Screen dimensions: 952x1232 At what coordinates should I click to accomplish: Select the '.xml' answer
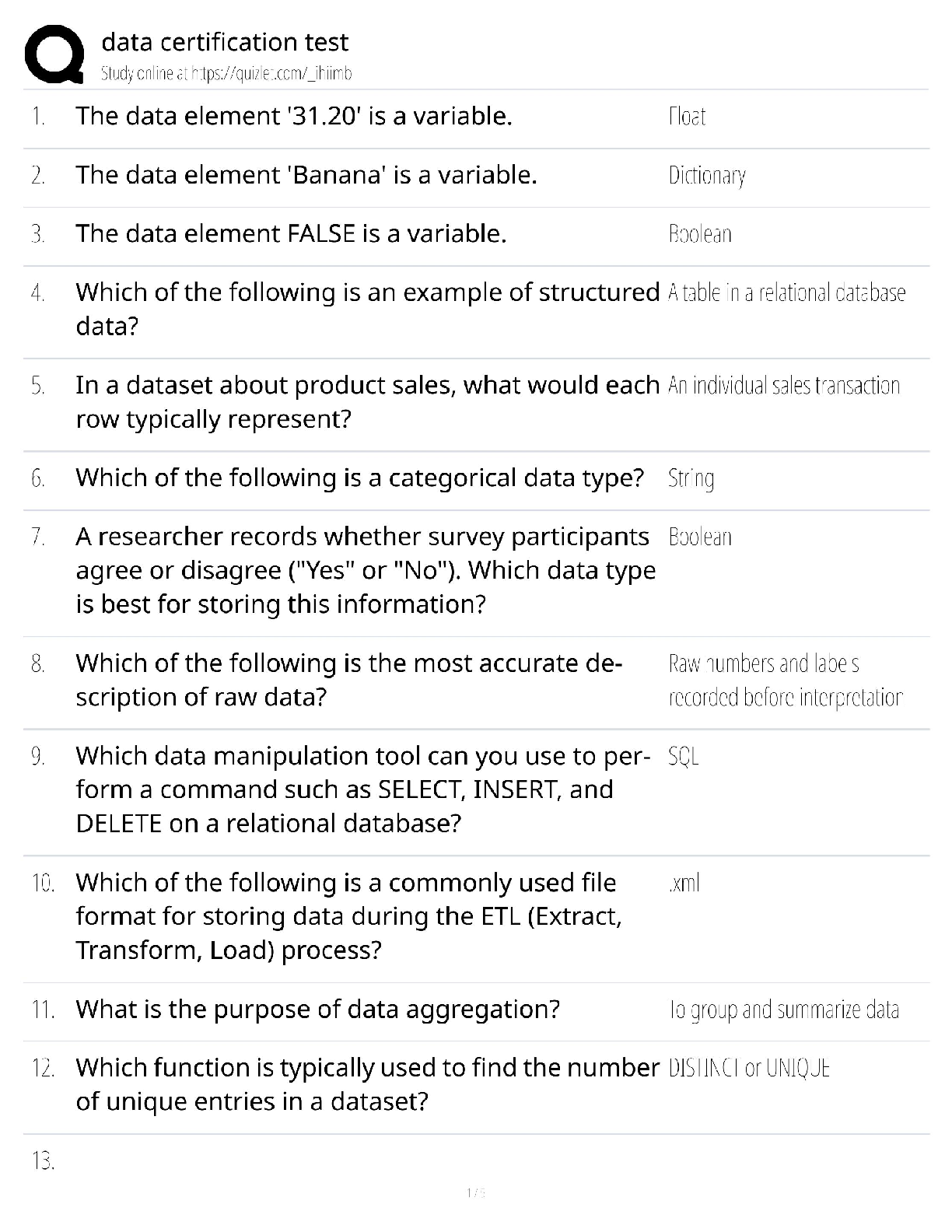click(684, 883)
